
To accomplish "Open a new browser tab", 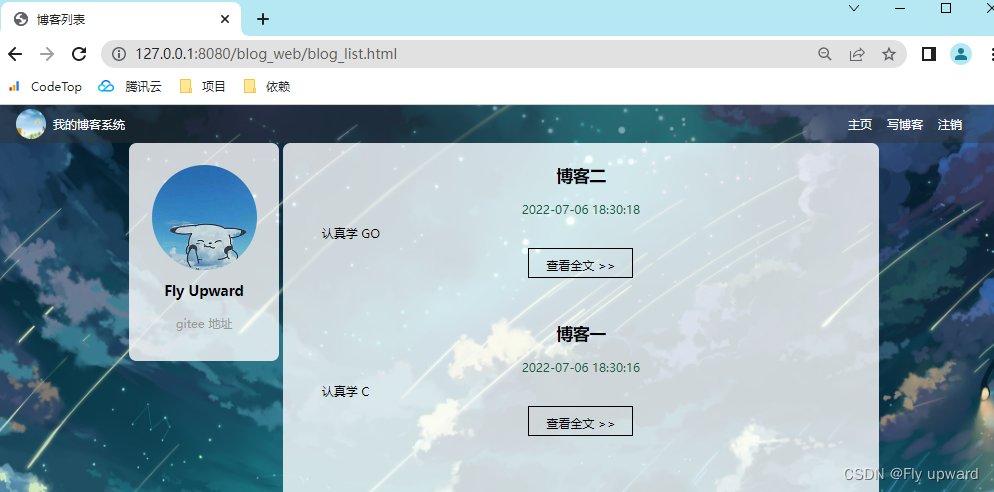I will [263, 19].
